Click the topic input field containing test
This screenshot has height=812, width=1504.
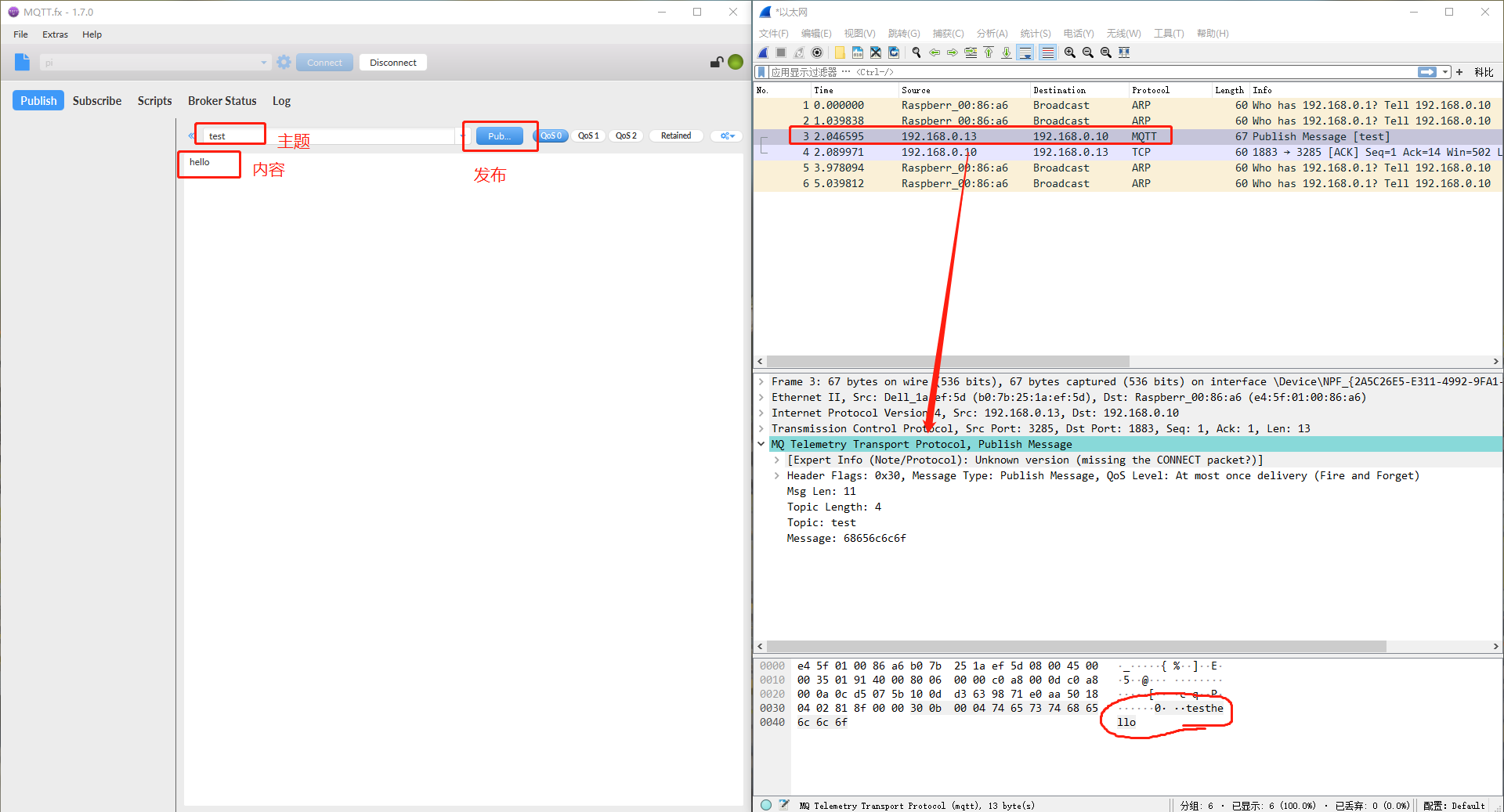(x=329, y=136)
